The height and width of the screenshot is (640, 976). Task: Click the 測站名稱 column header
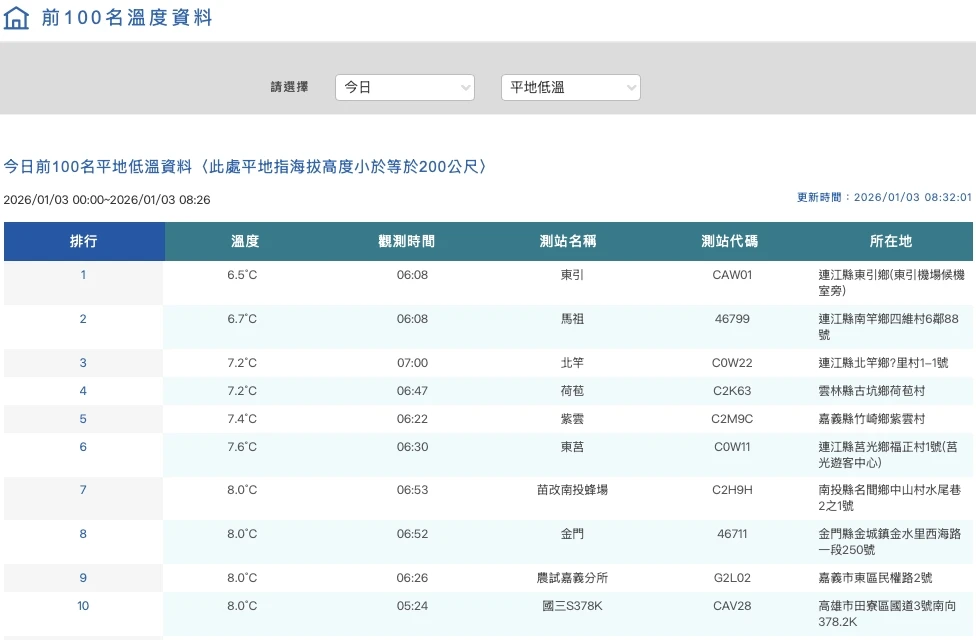(x=568, y=242)
